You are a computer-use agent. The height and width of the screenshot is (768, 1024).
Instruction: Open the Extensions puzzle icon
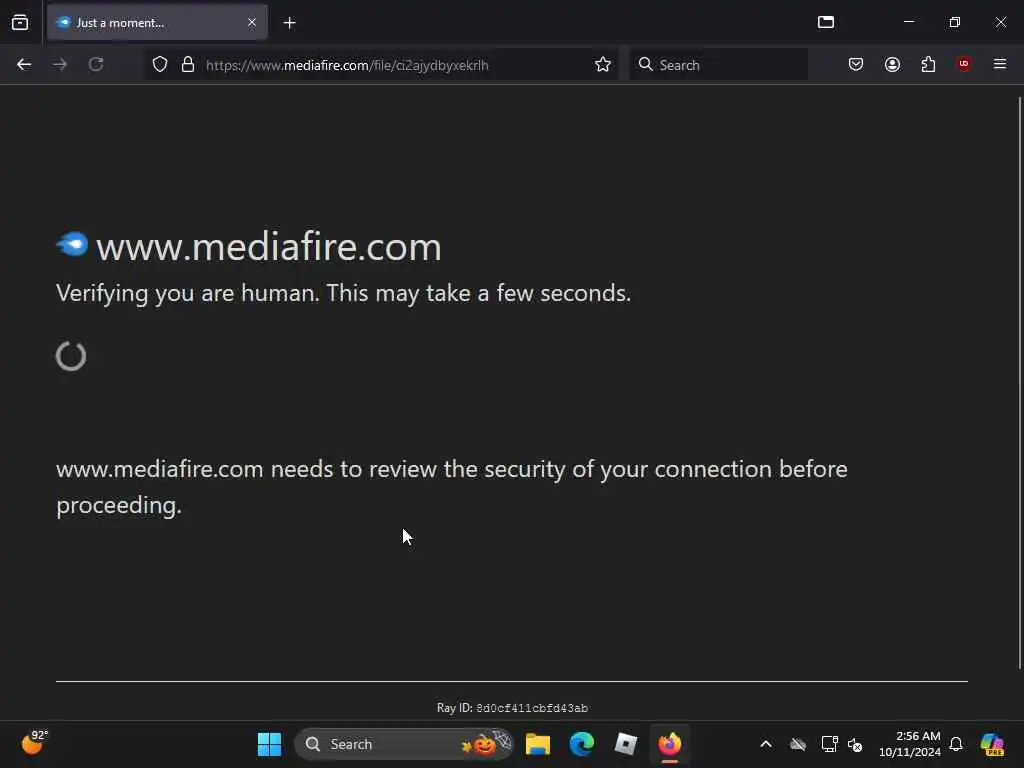pyautogui.click(x=928, y=64)
